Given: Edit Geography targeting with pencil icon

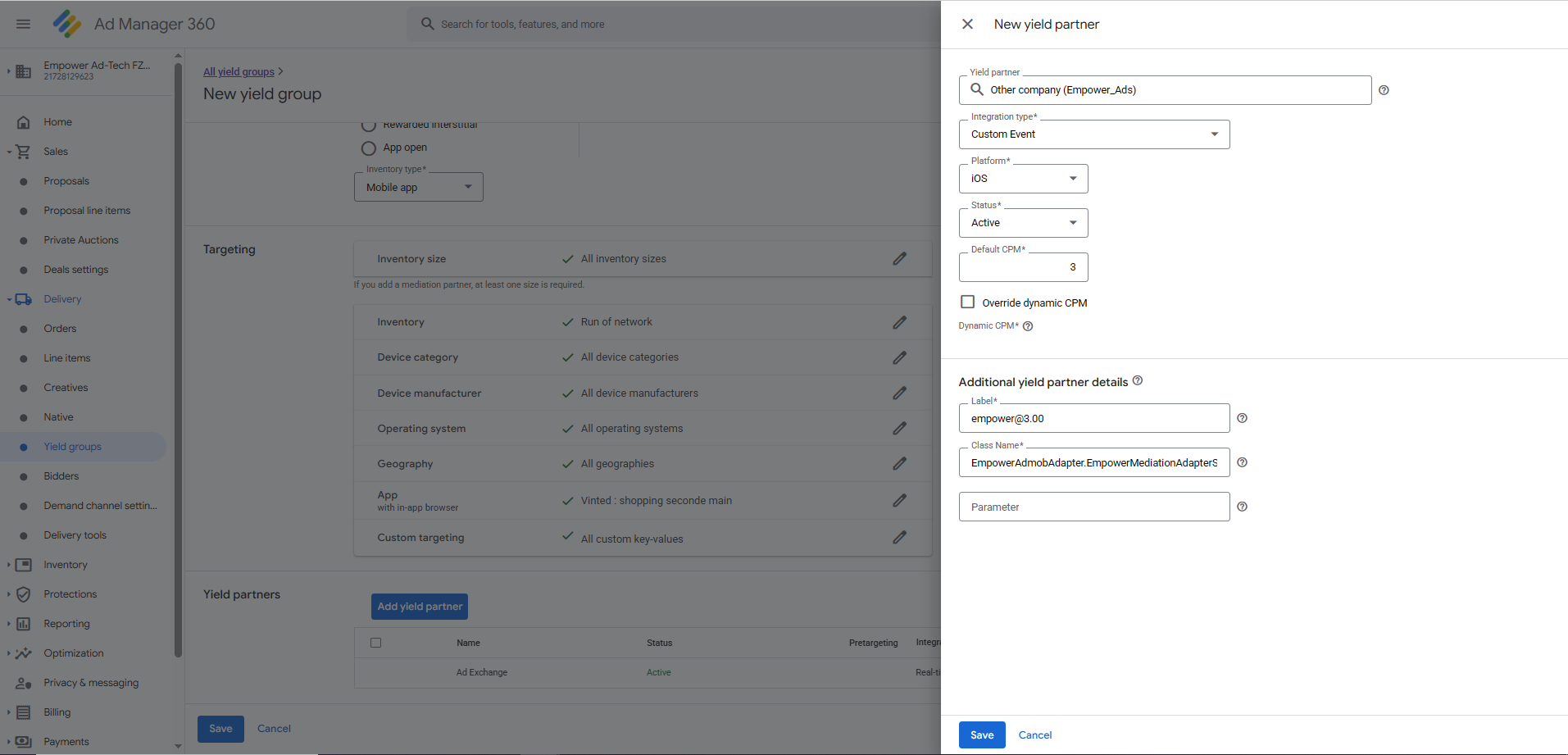Looking at the screenshot, I should [899, 464].
